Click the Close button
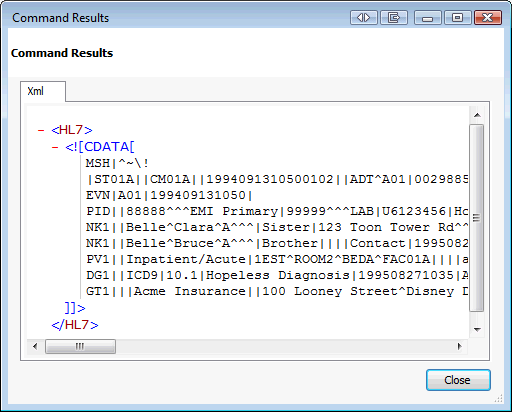This screenshot has height=412, width=512. click(x=458, y=380)
